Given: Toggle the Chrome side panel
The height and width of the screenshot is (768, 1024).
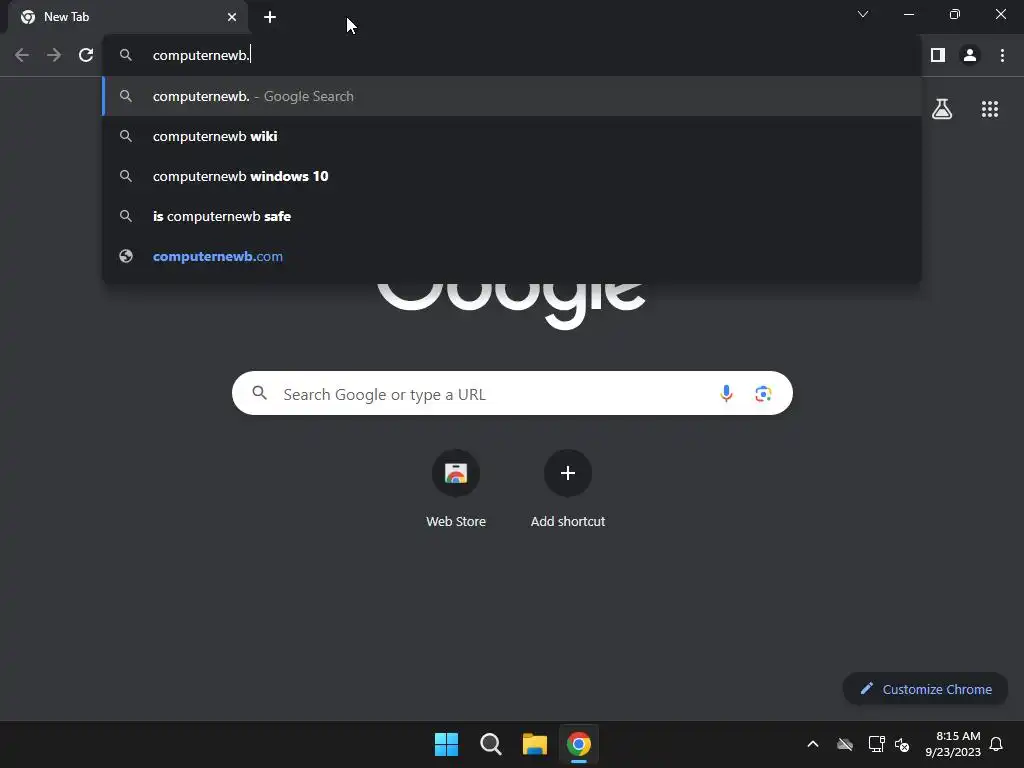Looking at the screenshot, I should pos(938,55).
